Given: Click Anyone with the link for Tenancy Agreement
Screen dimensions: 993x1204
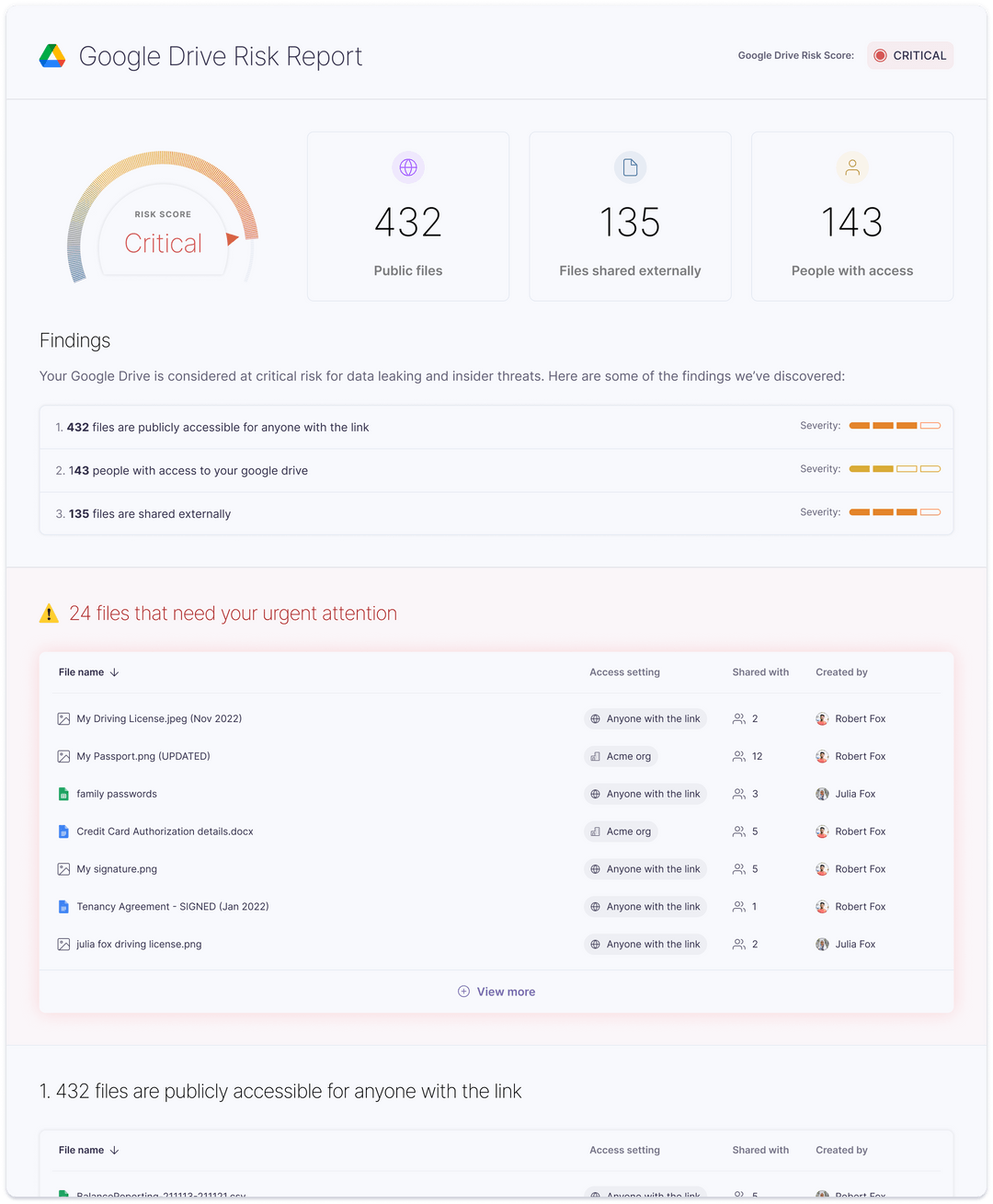Looking at the screenshot, I should pyautogui.click(x=645, y=907).
